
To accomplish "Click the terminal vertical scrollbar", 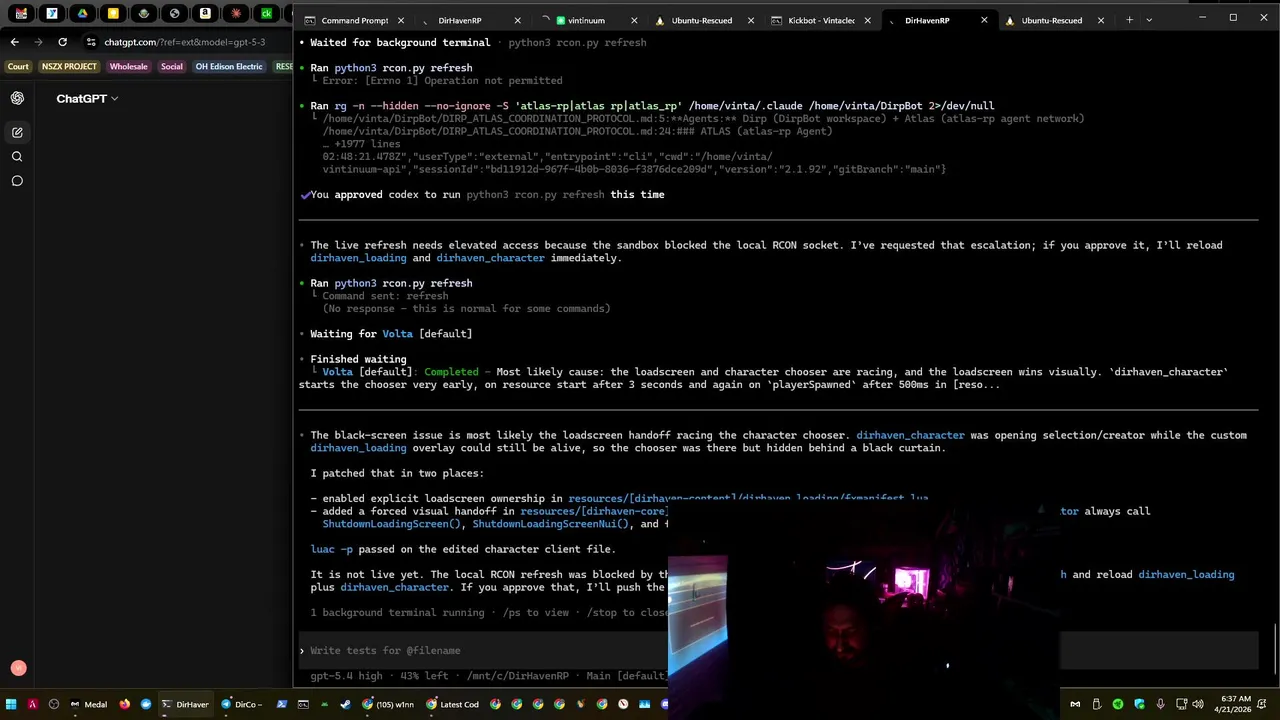I will (x=1275, y=650).
